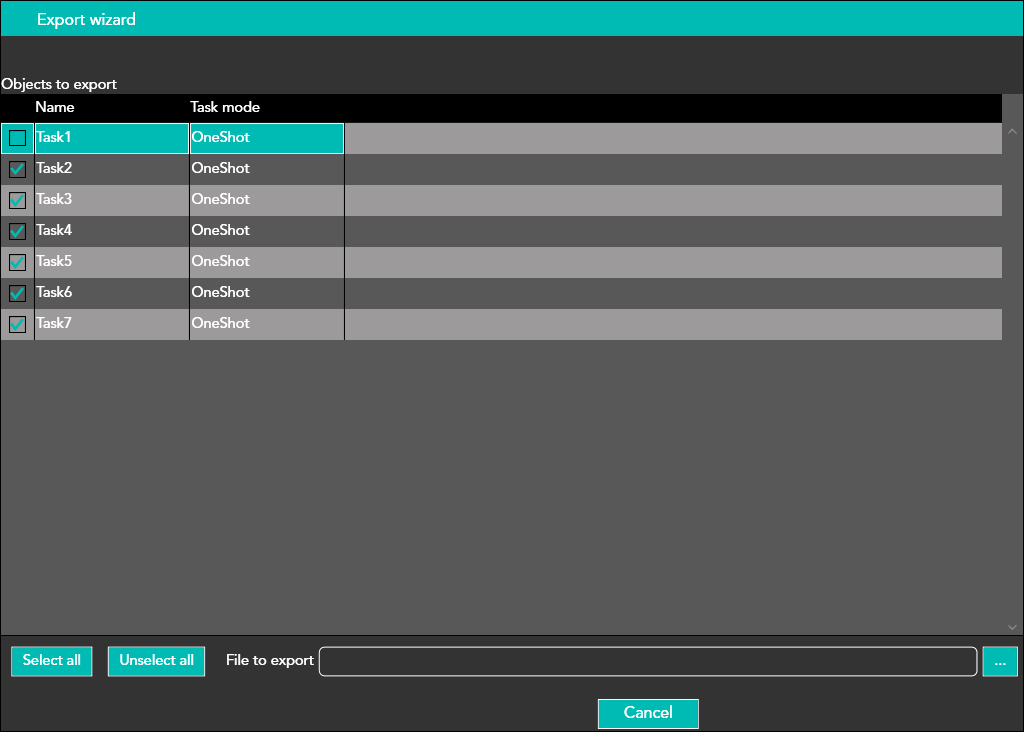Select the Task4 row name
This screenshot has width=1024, height=732.
(111, 231)
